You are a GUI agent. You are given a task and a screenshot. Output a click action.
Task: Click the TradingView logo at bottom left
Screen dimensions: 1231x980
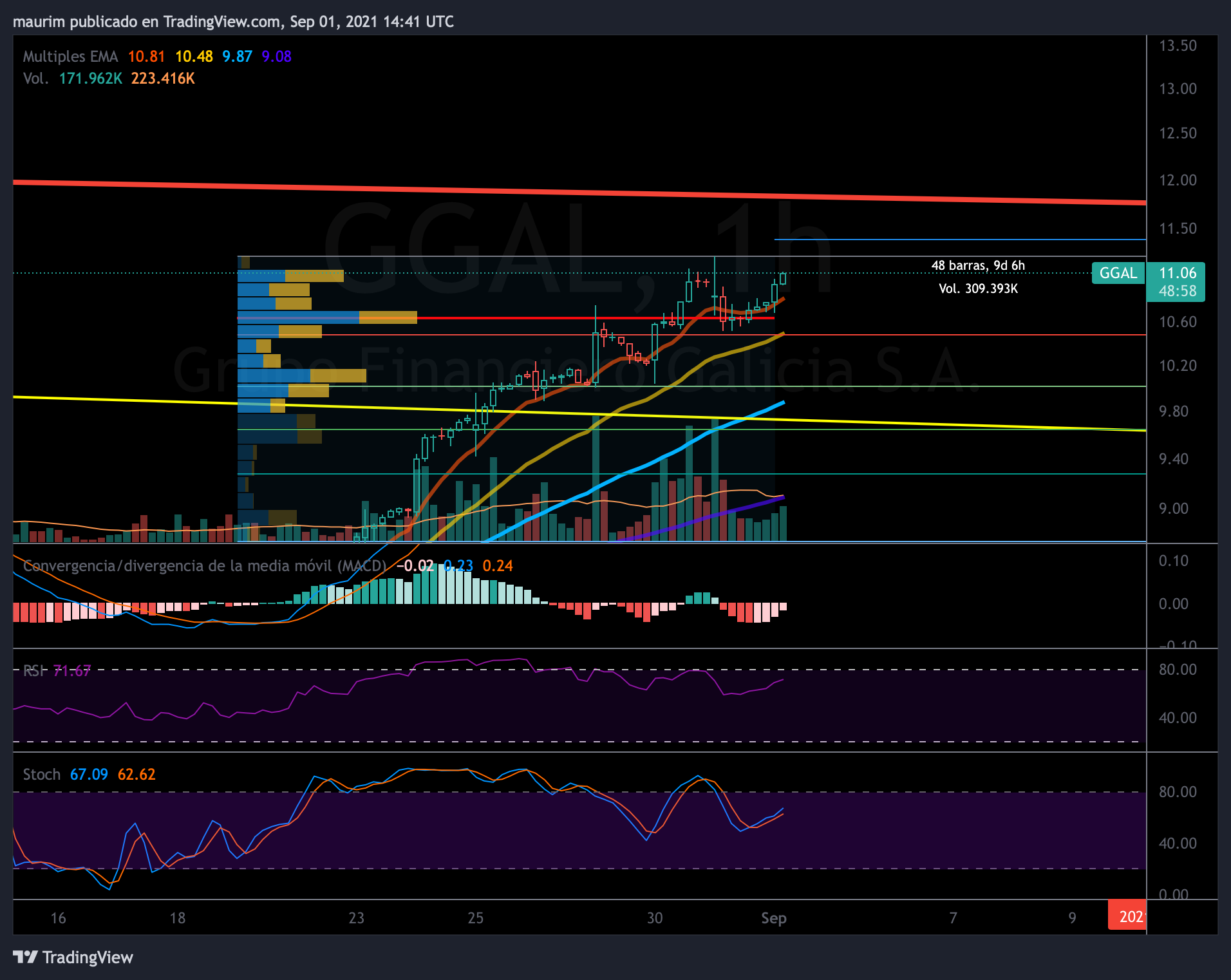(x=73, y=957)
